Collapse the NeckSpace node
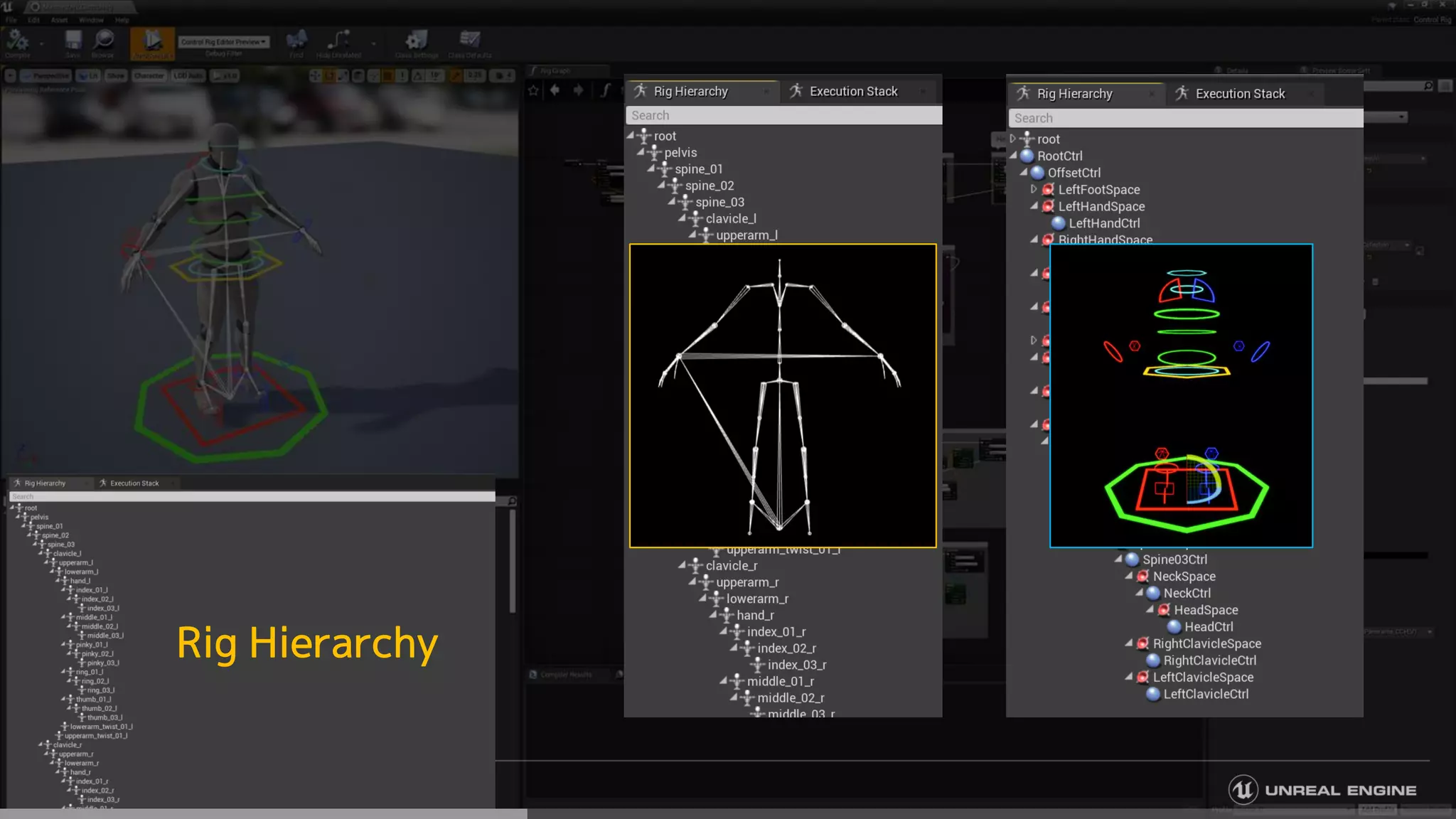1456x819 pixels. coord(1129,576)
